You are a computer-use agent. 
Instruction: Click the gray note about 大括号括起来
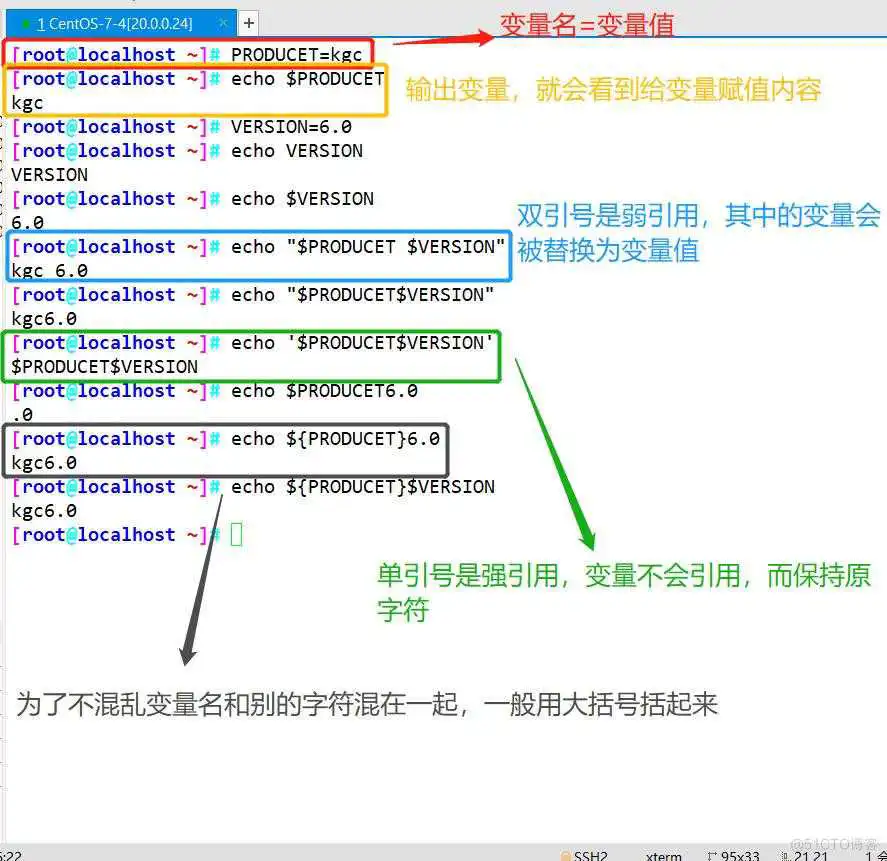coord(366,704)
